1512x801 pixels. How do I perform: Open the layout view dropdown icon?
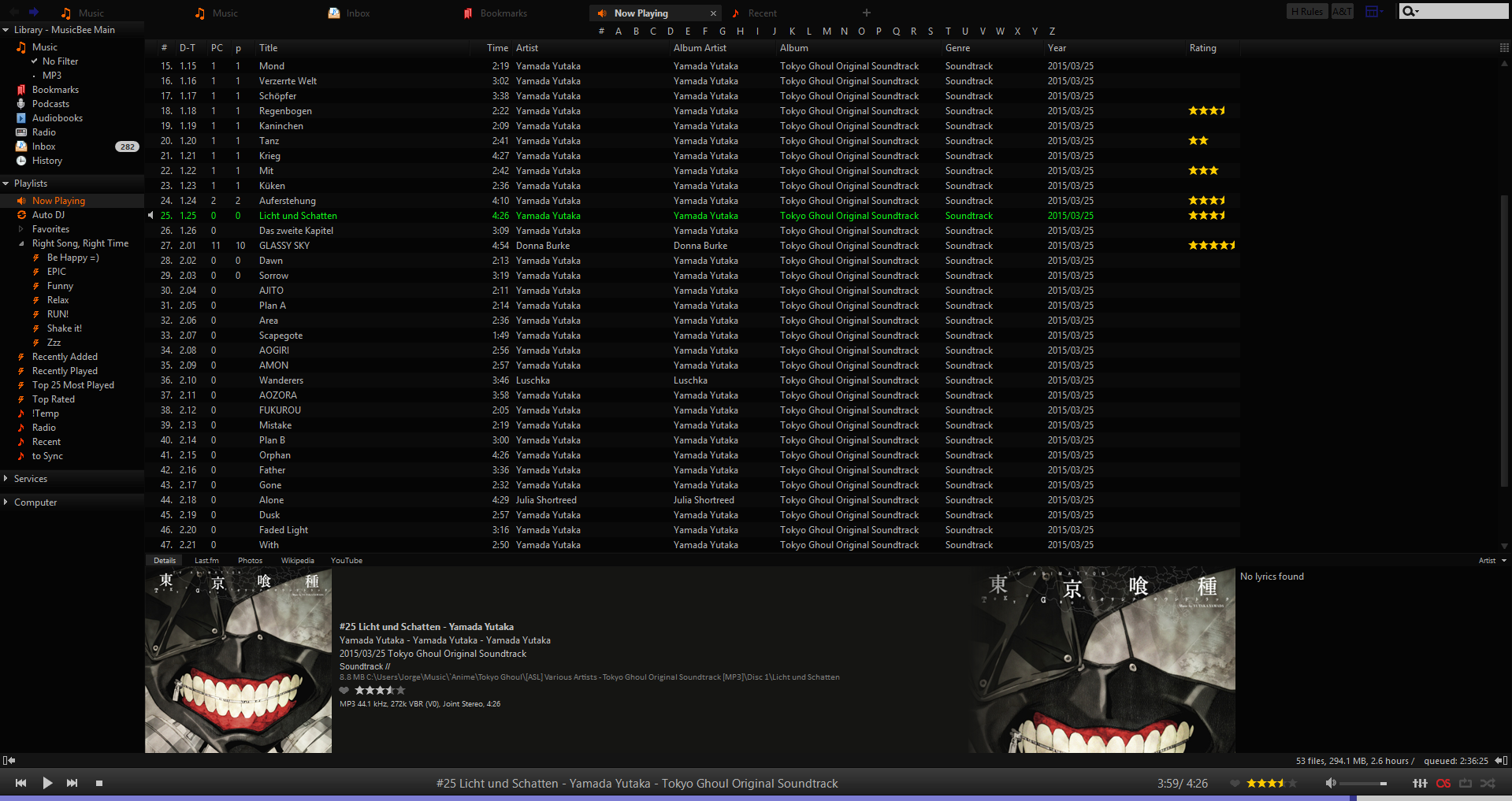pos(1374,11)
